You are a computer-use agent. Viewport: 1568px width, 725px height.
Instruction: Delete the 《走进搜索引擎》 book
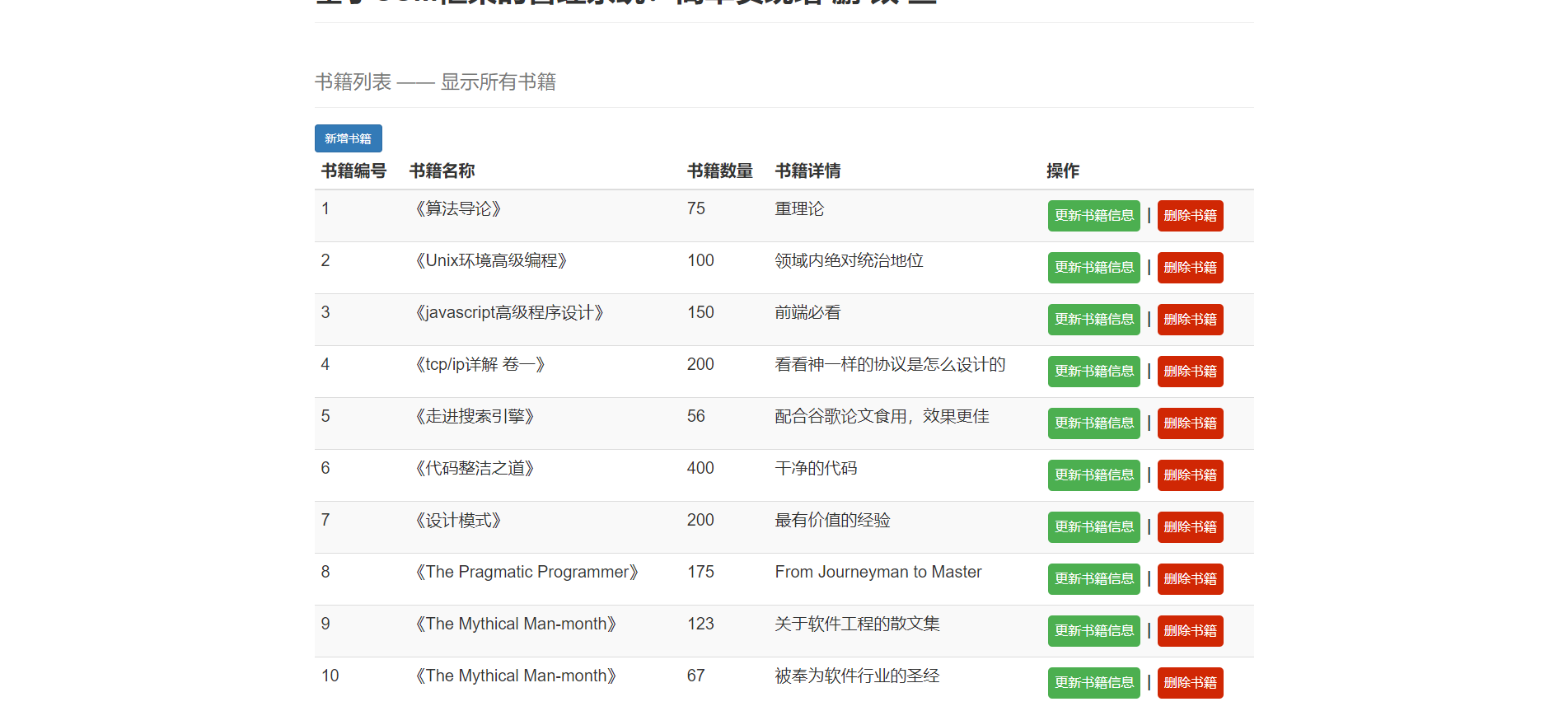click(x=1190, y=423)
